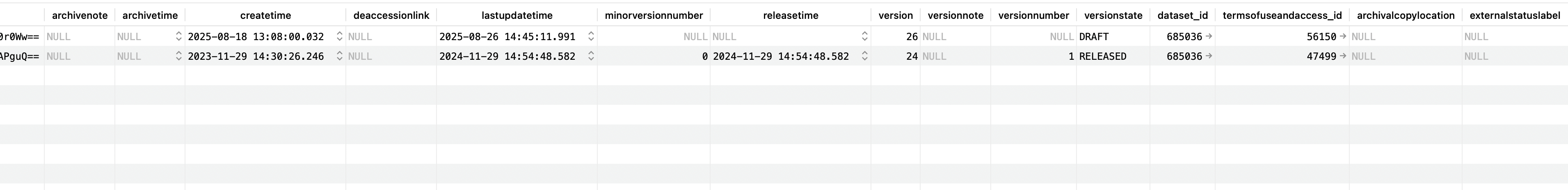1568x190 pixels.
Task: Click the stepper on releasetime 2024-11-29
Action: point(864,56)
